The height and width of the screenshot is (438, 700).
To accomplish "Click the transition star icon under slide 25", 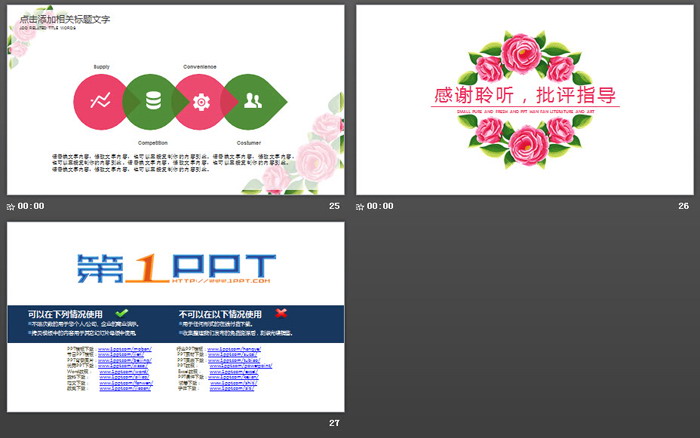I will point(11,206).
